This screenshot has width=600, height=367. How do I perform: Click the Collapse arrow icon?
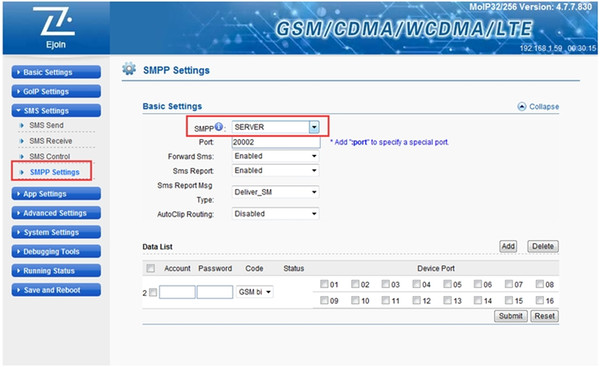click(522, 106)
